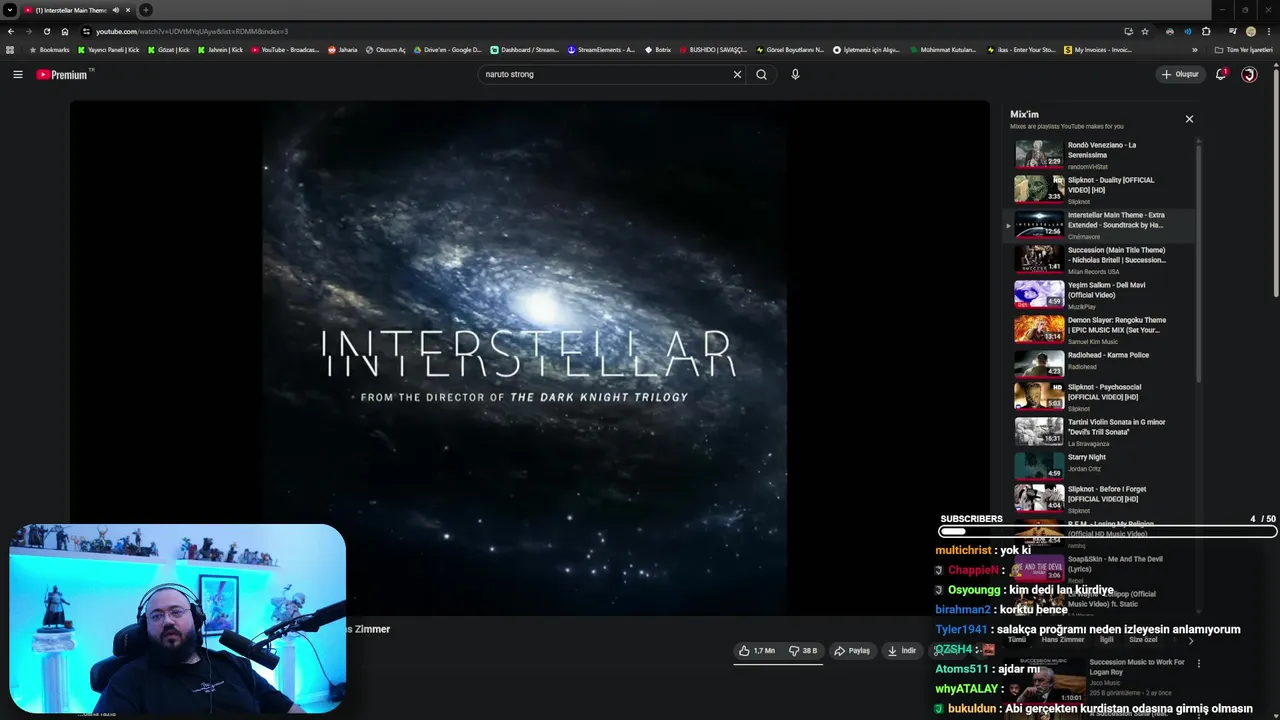The image size is (1280, 720).
Task: Open Chrome three-dot menu
Action: click(1269, 31)
